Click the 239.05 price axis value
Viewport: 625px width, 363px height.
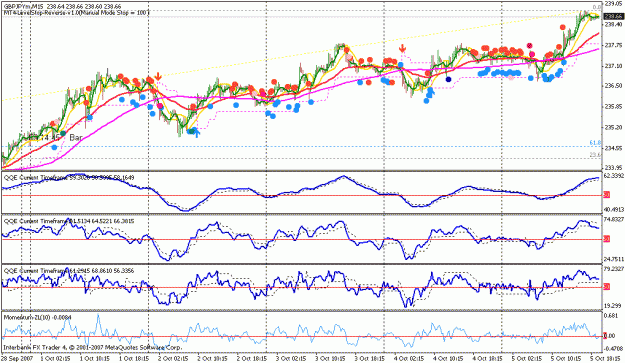[614, 3]
